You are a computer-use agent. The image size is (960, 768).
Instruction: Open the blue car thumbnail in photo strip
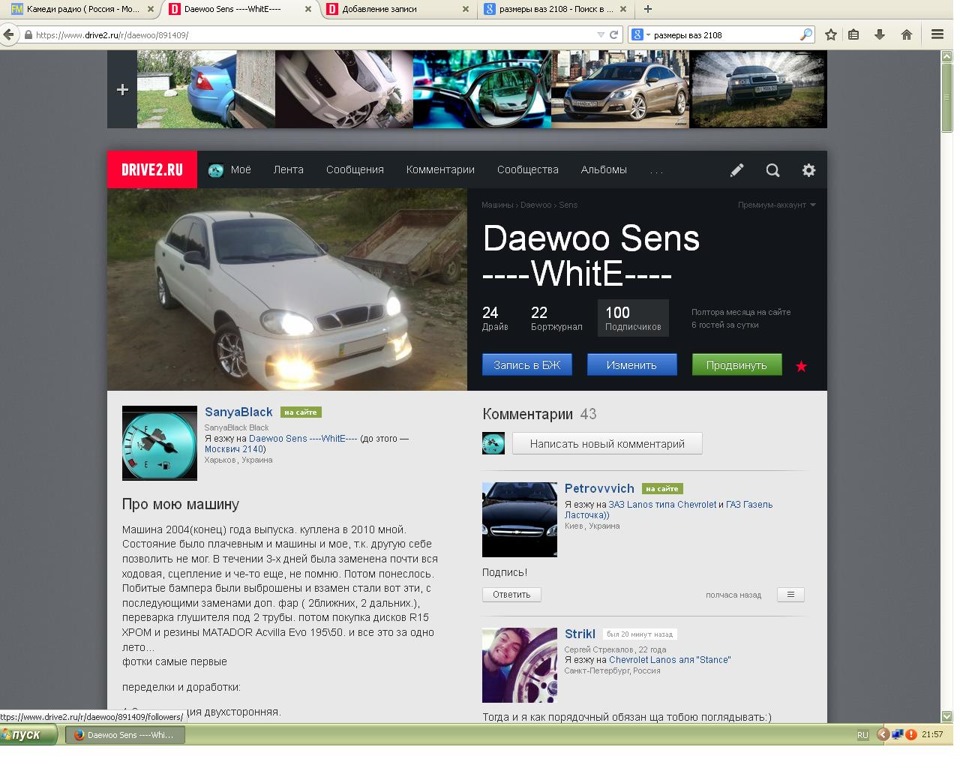[206, 89]
